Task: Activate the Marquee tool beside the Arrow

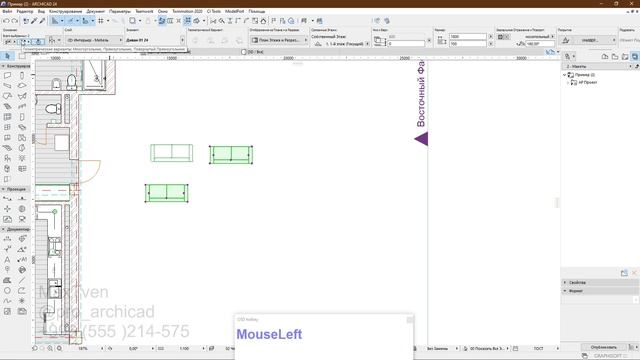Action: [x=22, y=56]
